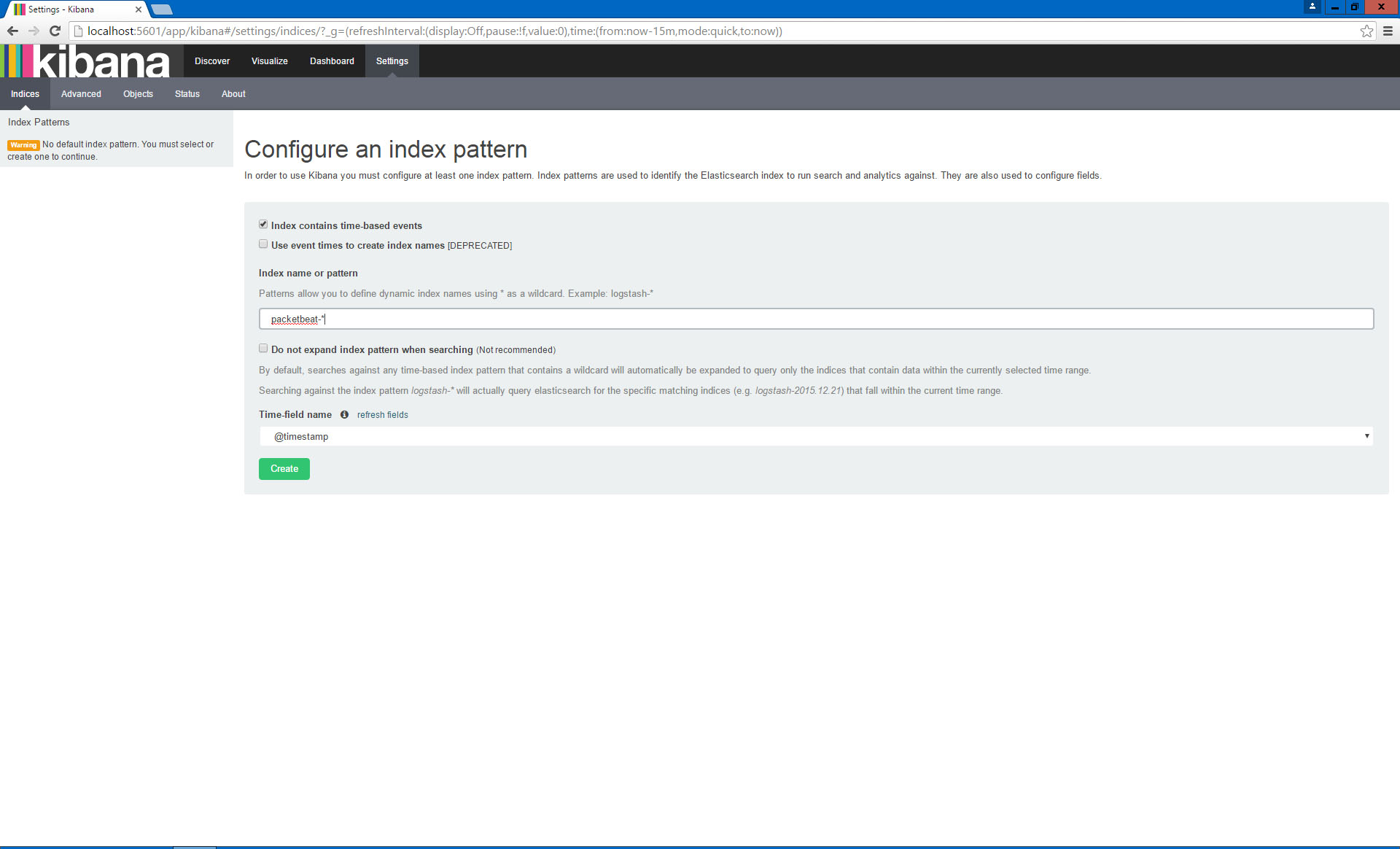Screen dimensions: 1400x849
Task: Switch to the Advanced sub-tab
Action: coord(81,94)
